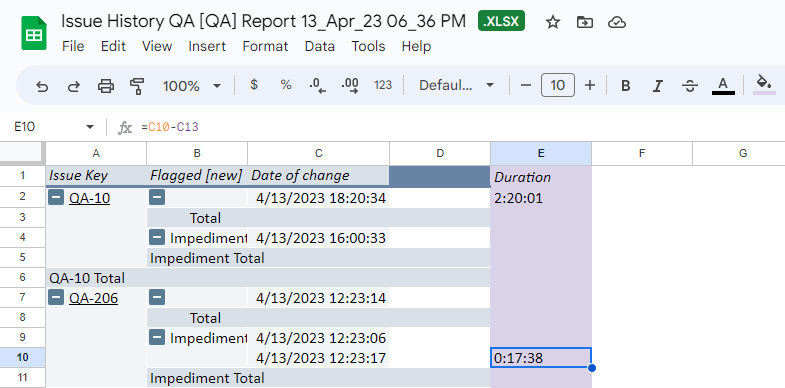Open the text color picker
The width and height of the screenshot is (785, 388).
723,86
